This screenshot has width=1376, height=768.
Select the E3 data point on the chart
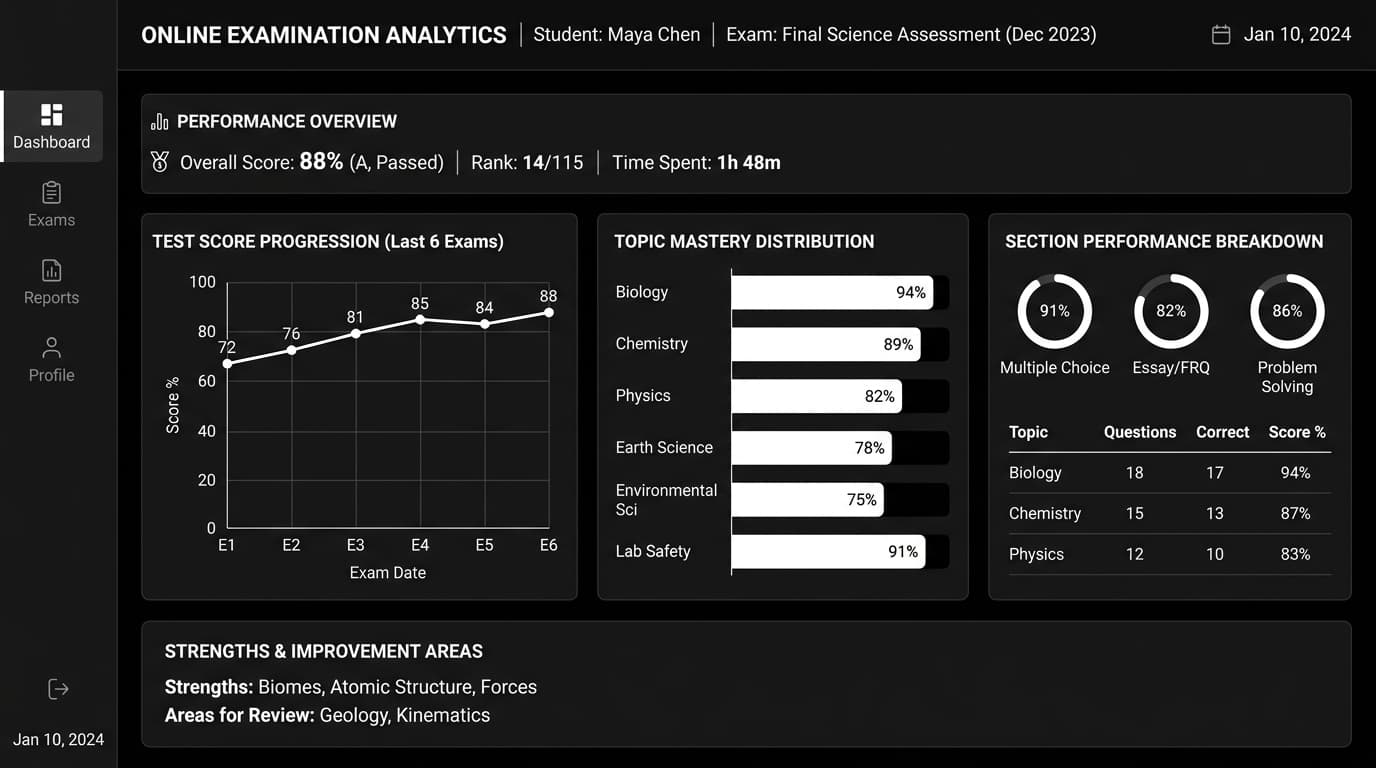[355, 333]
